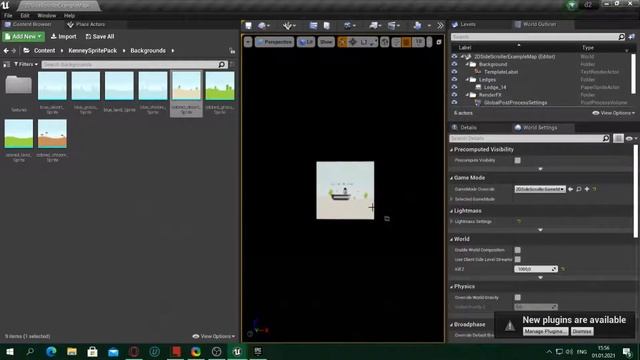
Task: Open the Add New dropdown
Action: tap(23, 36)
